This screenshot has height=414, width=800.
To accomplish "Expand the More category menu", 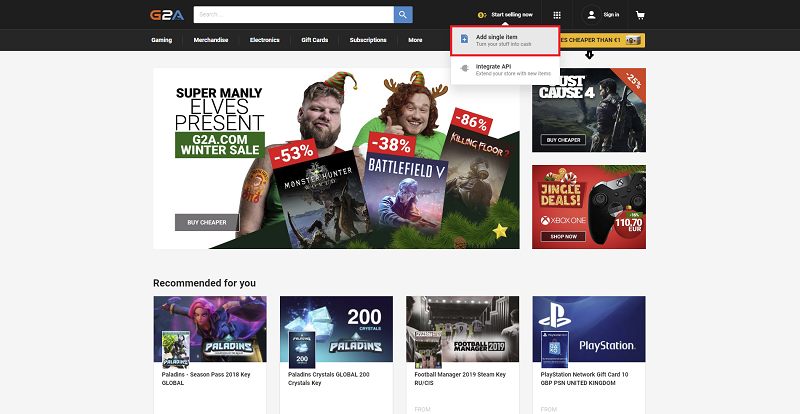I will click(416, 40).
